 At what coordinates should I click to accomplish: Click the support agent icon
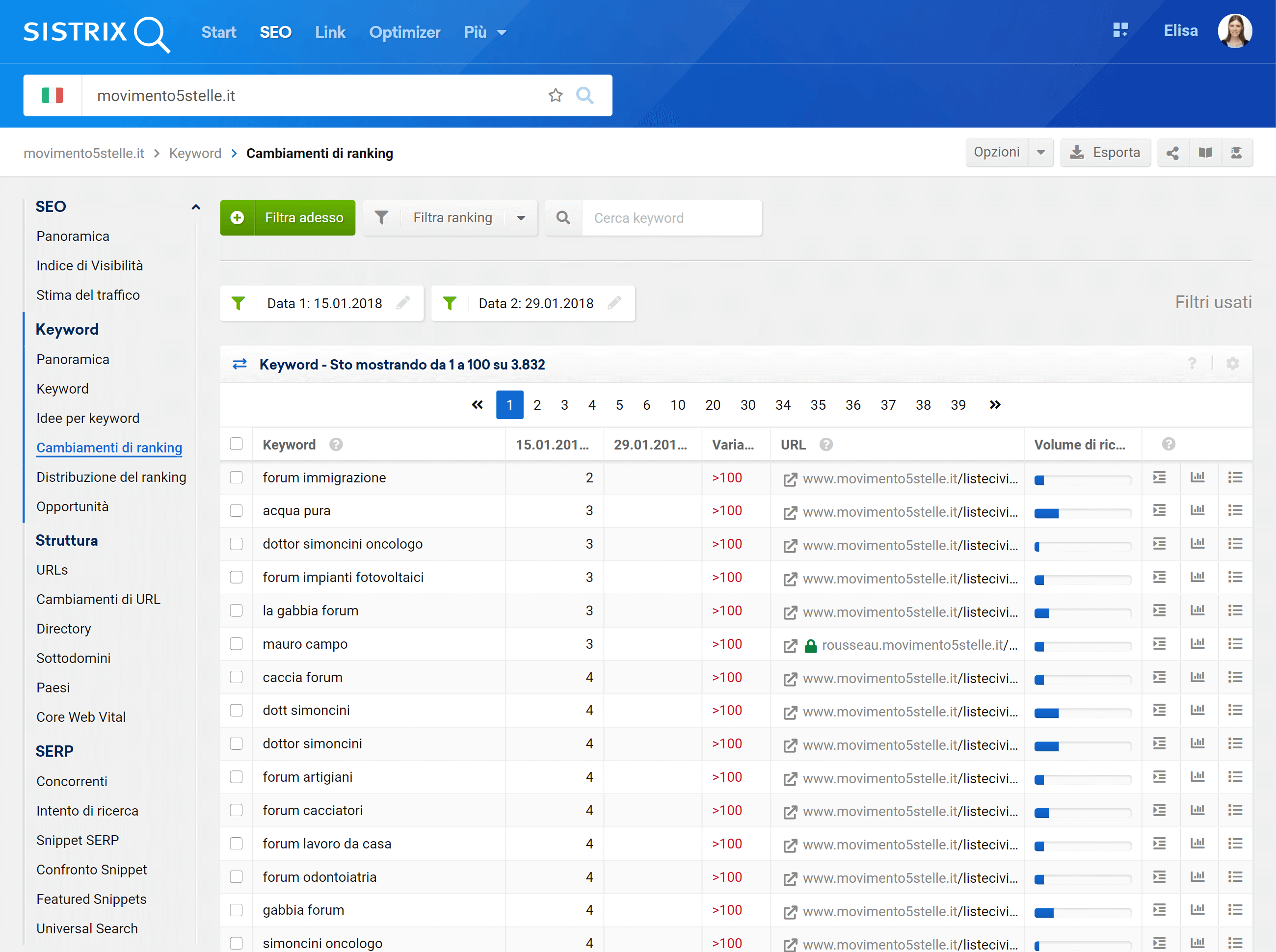(x=1236, y=153)
